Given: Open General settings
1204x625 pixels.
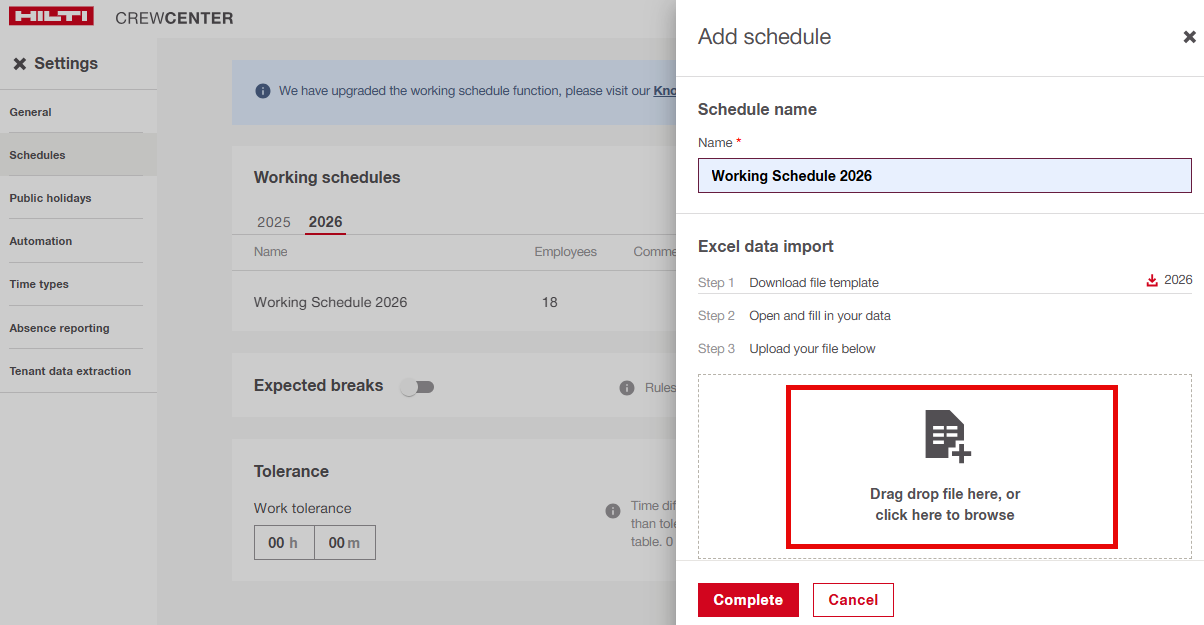Looking at the screenshot, I should click(x=31, y=112).
